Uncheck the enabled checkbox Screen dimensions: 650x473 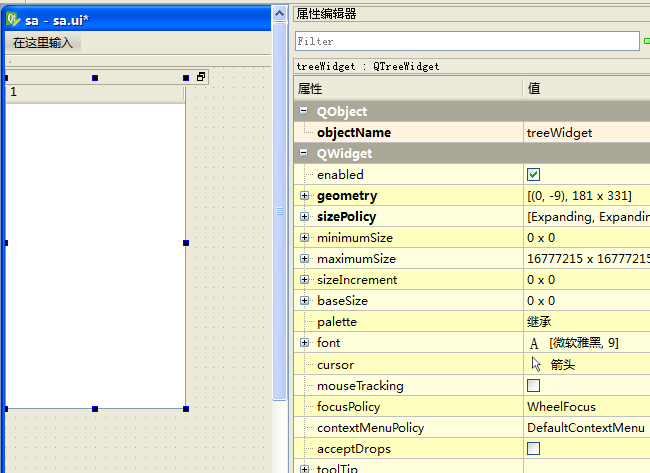[x=533, y=174]
